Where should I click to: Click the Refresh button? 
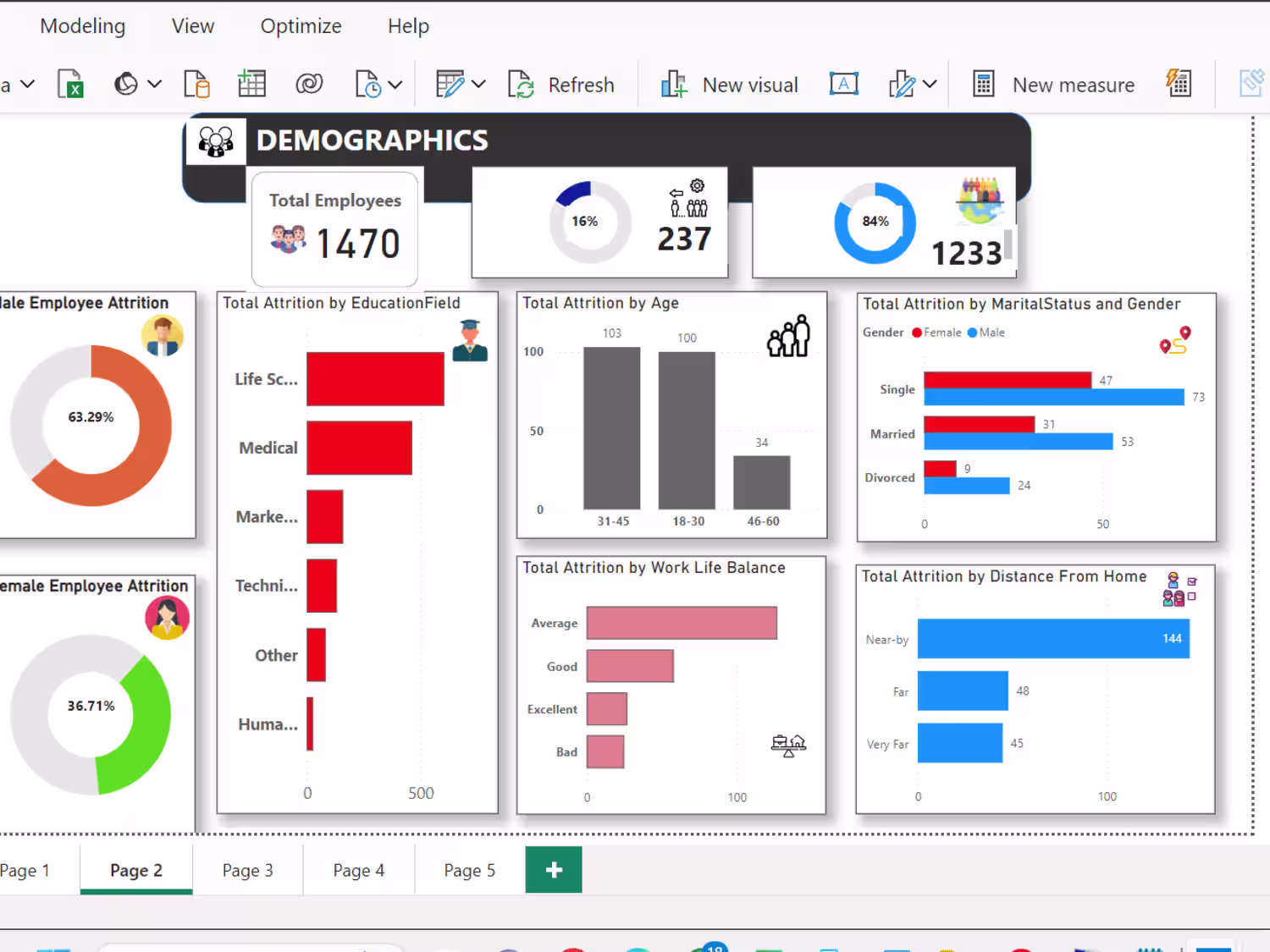[x=561, y=85]
